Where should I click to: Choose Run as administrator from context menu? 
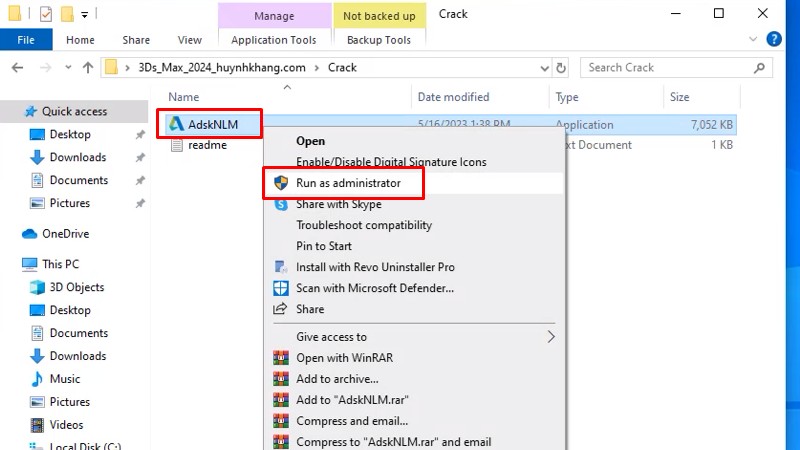348,183
